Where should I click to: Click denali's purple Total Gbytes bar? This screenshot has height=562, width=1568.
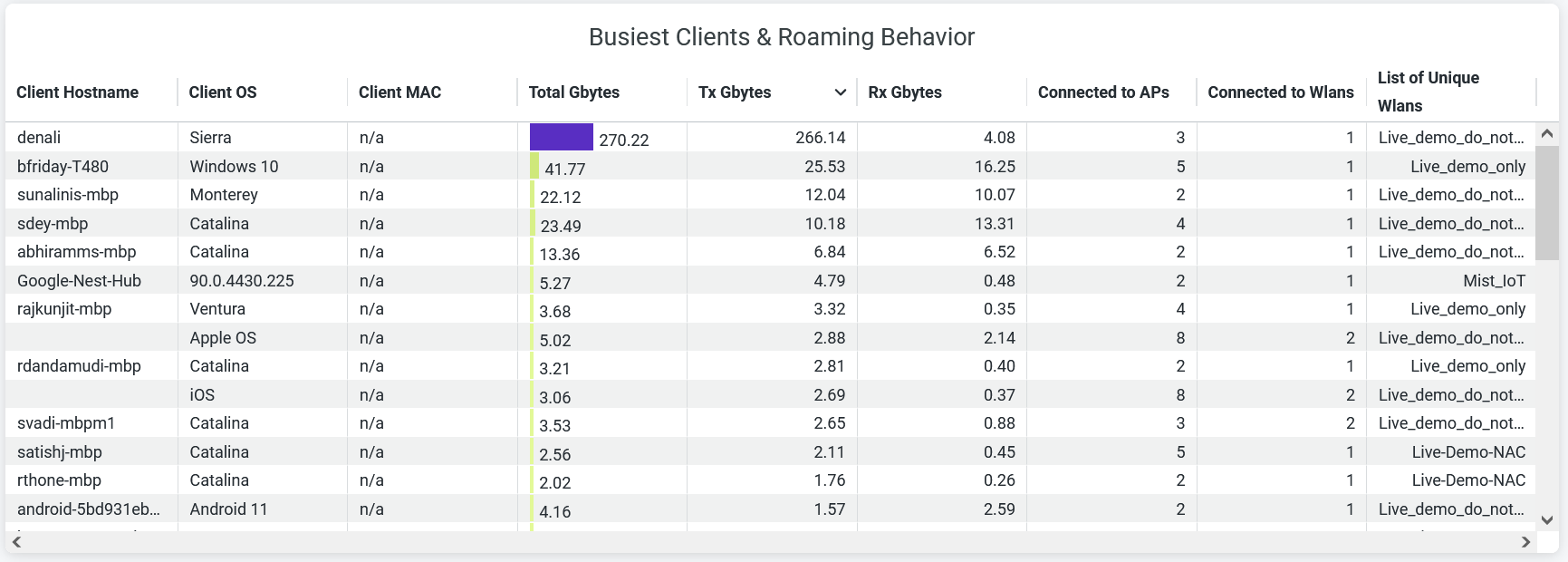coord(561,138)
